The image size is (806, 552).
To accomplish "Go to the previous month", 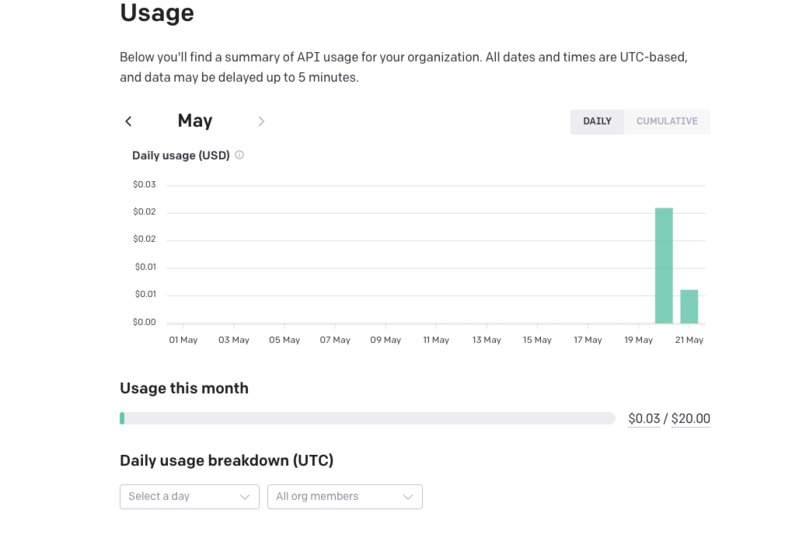I will pyautogui.click(x=129, y=121).
